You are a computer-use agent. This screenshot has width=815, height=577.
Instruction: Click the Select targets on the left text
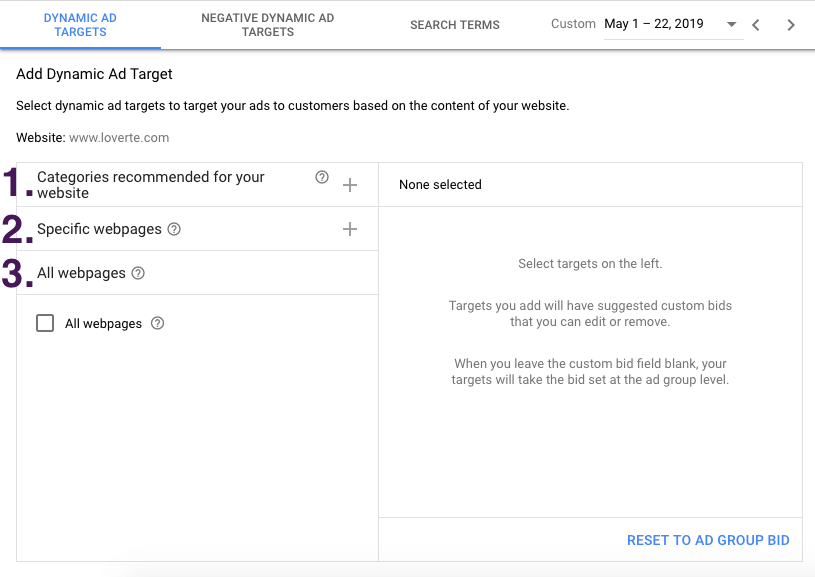coord(590,264)
